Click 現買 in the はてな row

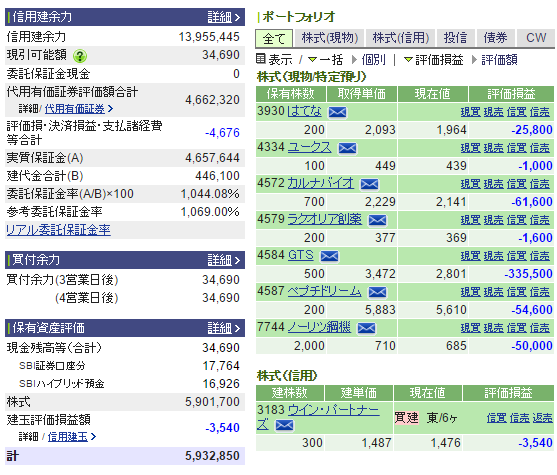point(471,112)
